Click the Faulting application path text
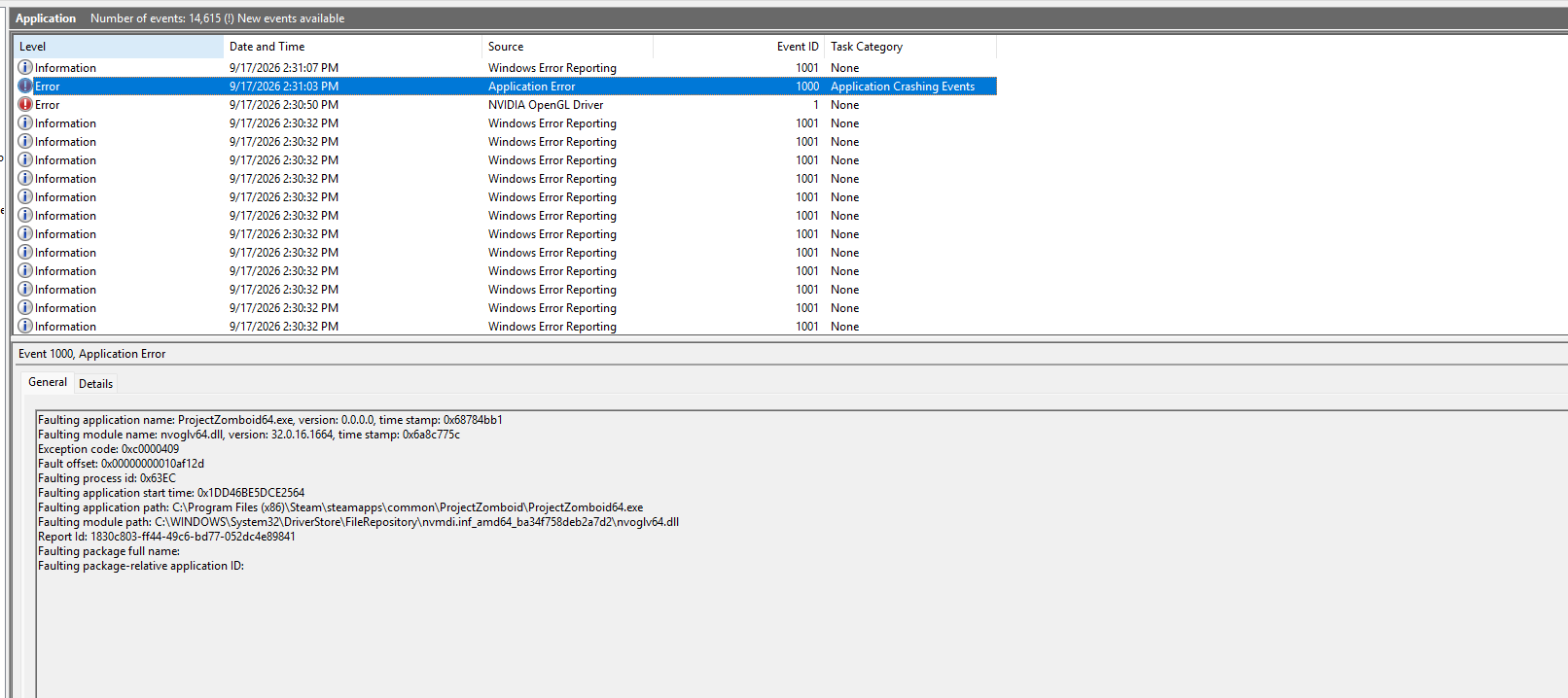Viewport: 1568px width, 698px height. point(340,507)
